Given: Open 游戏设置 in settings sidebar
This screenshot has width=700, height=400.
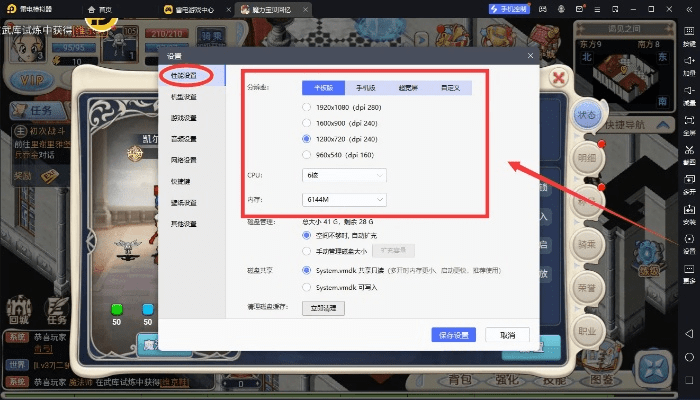Looking at the screenshot, I should 183,118.
